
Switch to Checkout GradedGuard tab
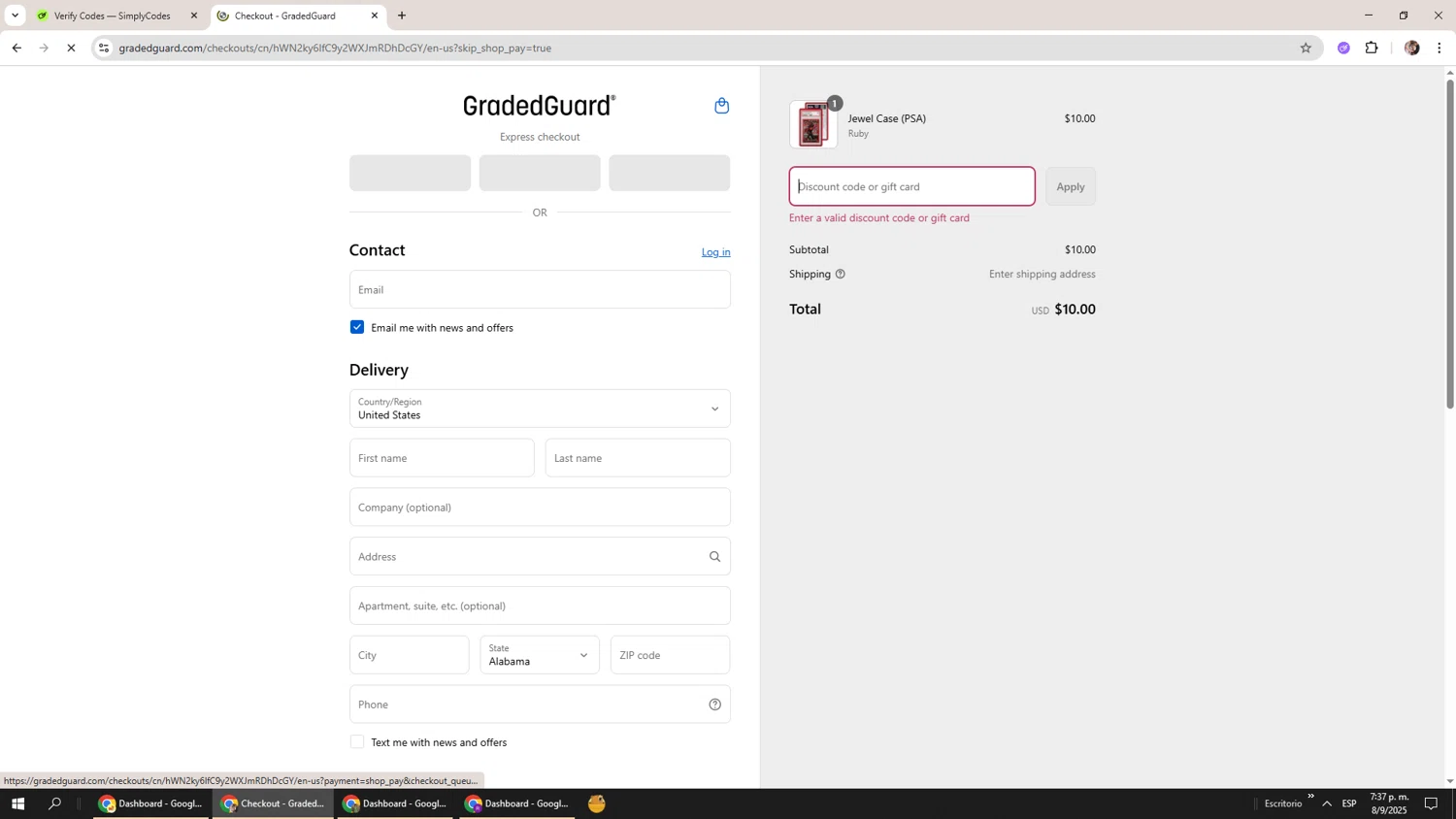[297, 16]
